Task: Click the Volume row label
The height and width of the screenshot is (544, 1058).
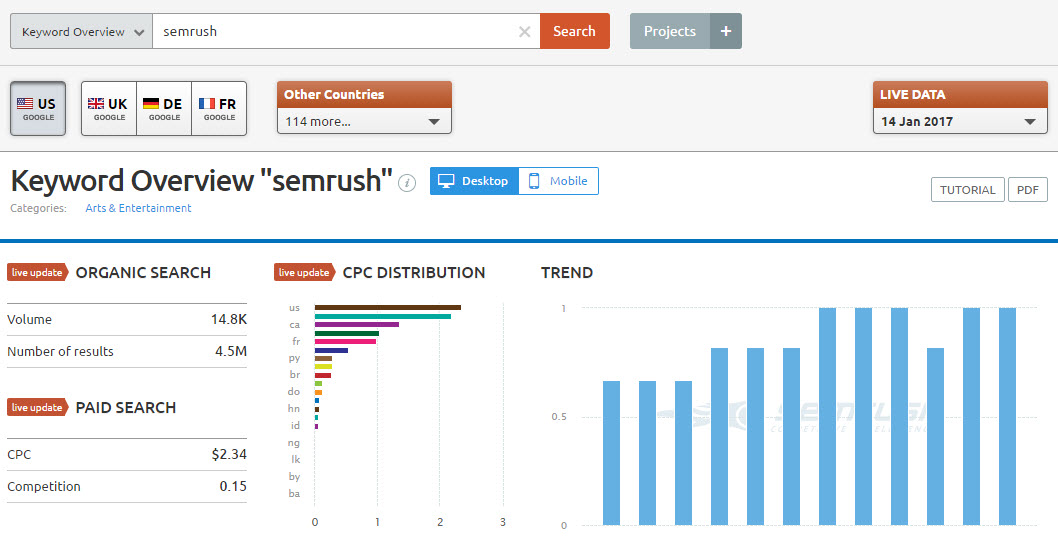Action: coord(29,319)
